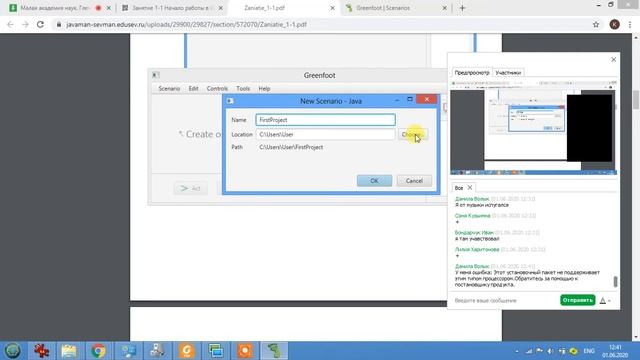This screenshot has width=640, height=360.
Task: Send the message with Отправить button
Action: pyautogui.click(x=577, y=300)
